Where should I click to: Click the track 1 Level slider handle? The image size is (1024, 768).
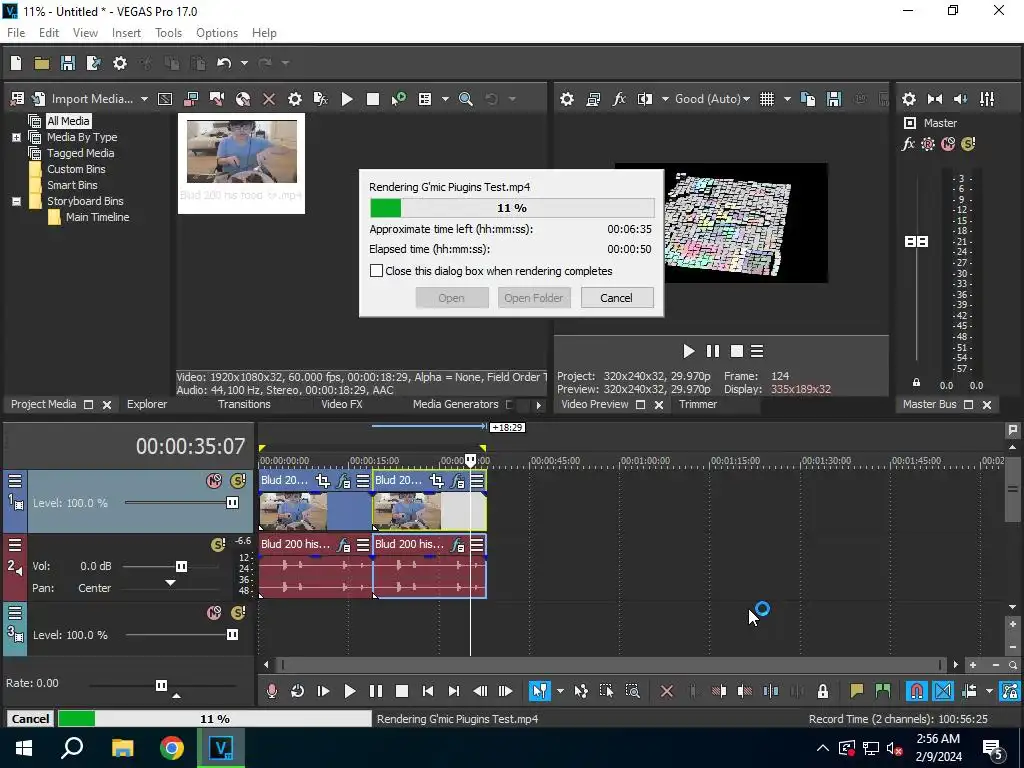point(232,503)
